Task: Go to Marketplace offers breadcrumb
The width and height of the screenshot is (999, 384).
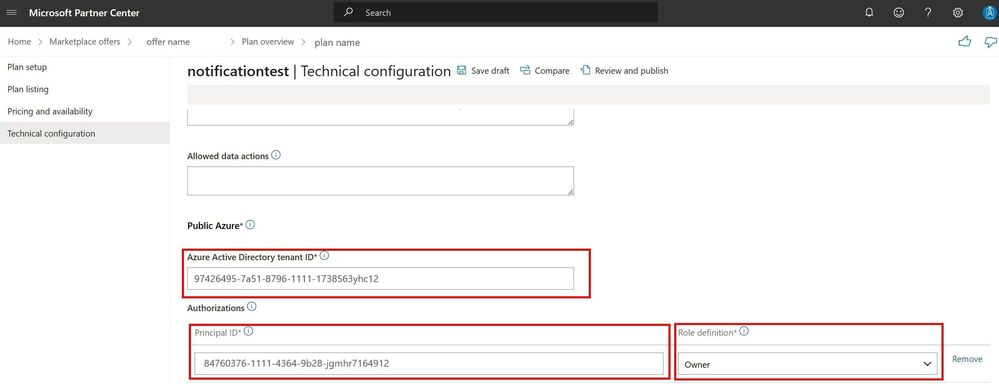Action: (85, 41)
